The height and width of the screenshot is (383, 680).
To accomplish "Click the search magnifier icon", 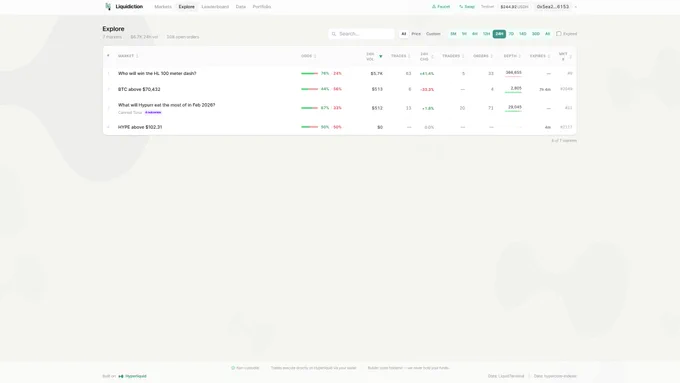I will tap(334, 34).
